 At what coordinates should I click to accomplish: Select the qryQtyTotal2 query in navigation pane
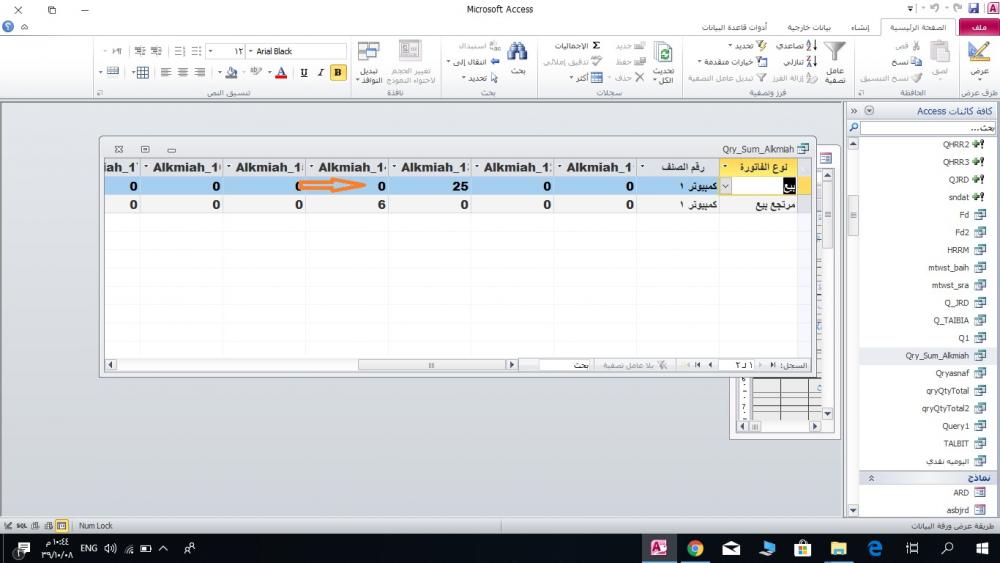point(953,409)
